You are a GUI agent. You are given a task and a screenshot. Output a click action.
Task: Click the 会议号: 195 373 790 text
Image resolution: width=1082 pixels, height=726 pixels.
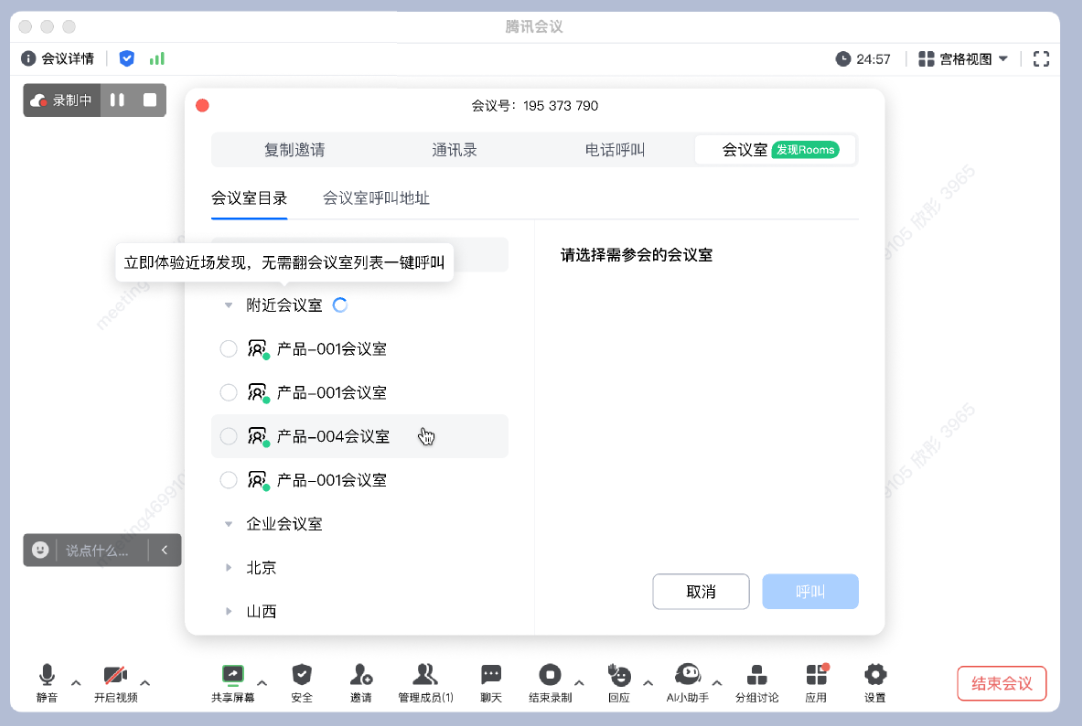click(x=535, y=106)
